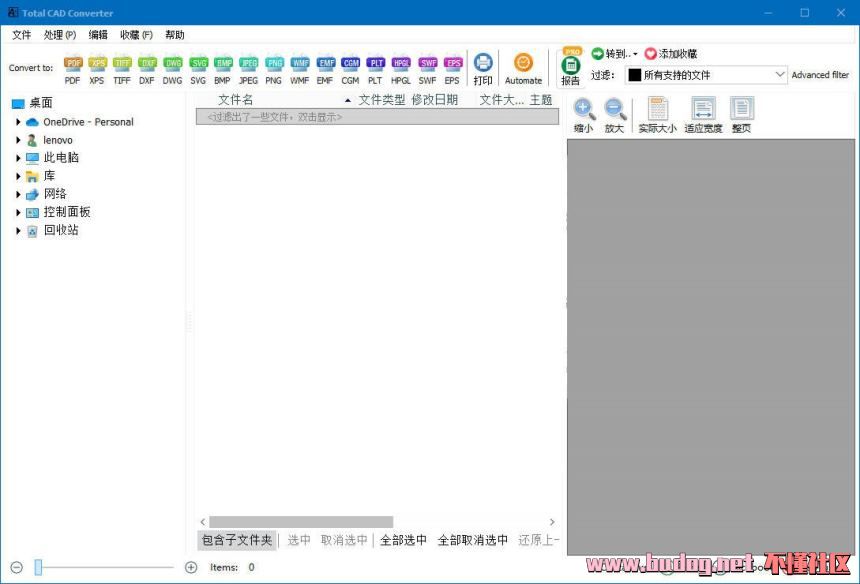Image resolution: width=860 pixels, height=584 pixels.
Task: Open the 文件 menu
Action: pyautogui.click(x=22, y=35)
